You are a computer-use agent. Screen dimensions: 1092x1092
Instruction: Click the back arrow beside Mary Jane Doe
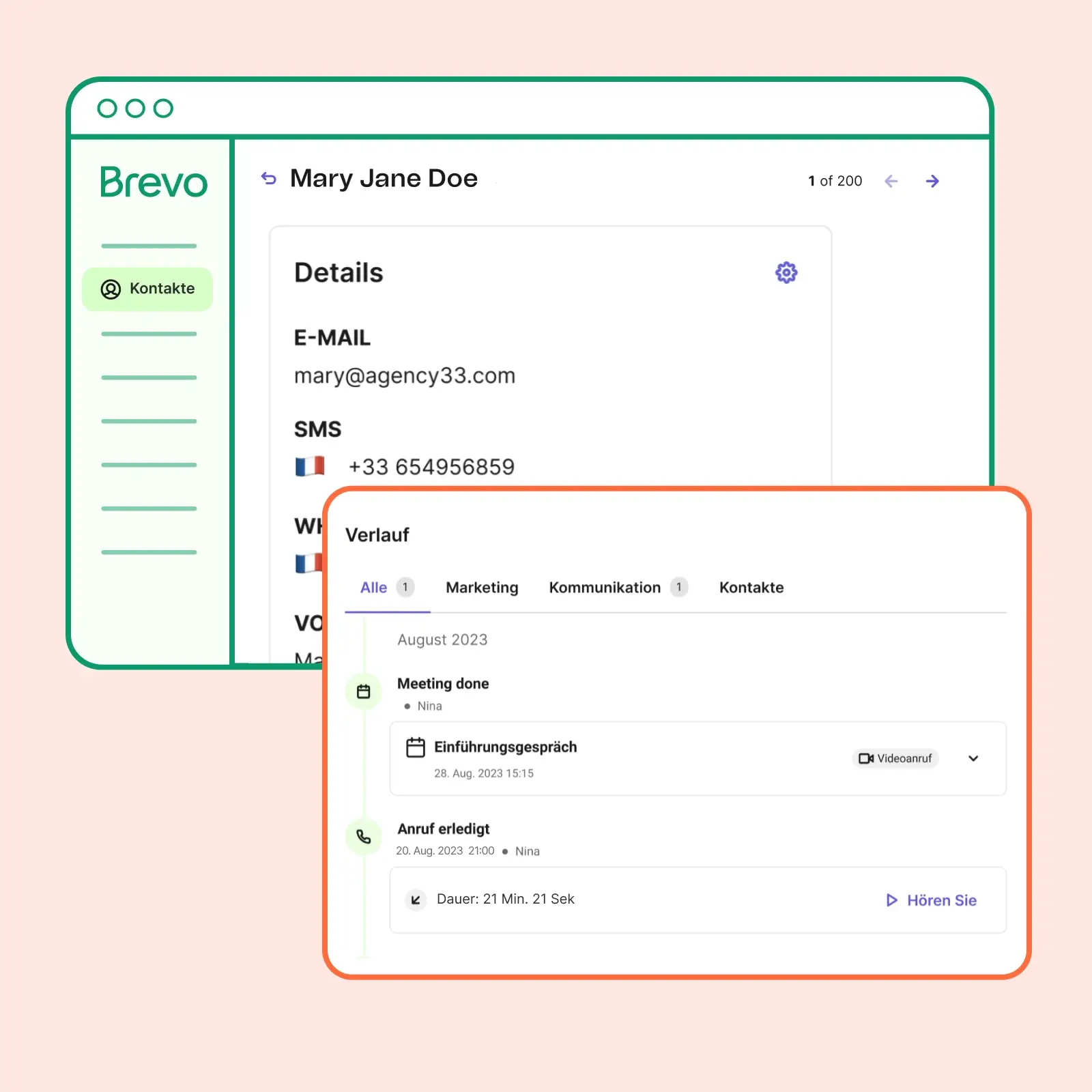(x=269, y=179)
